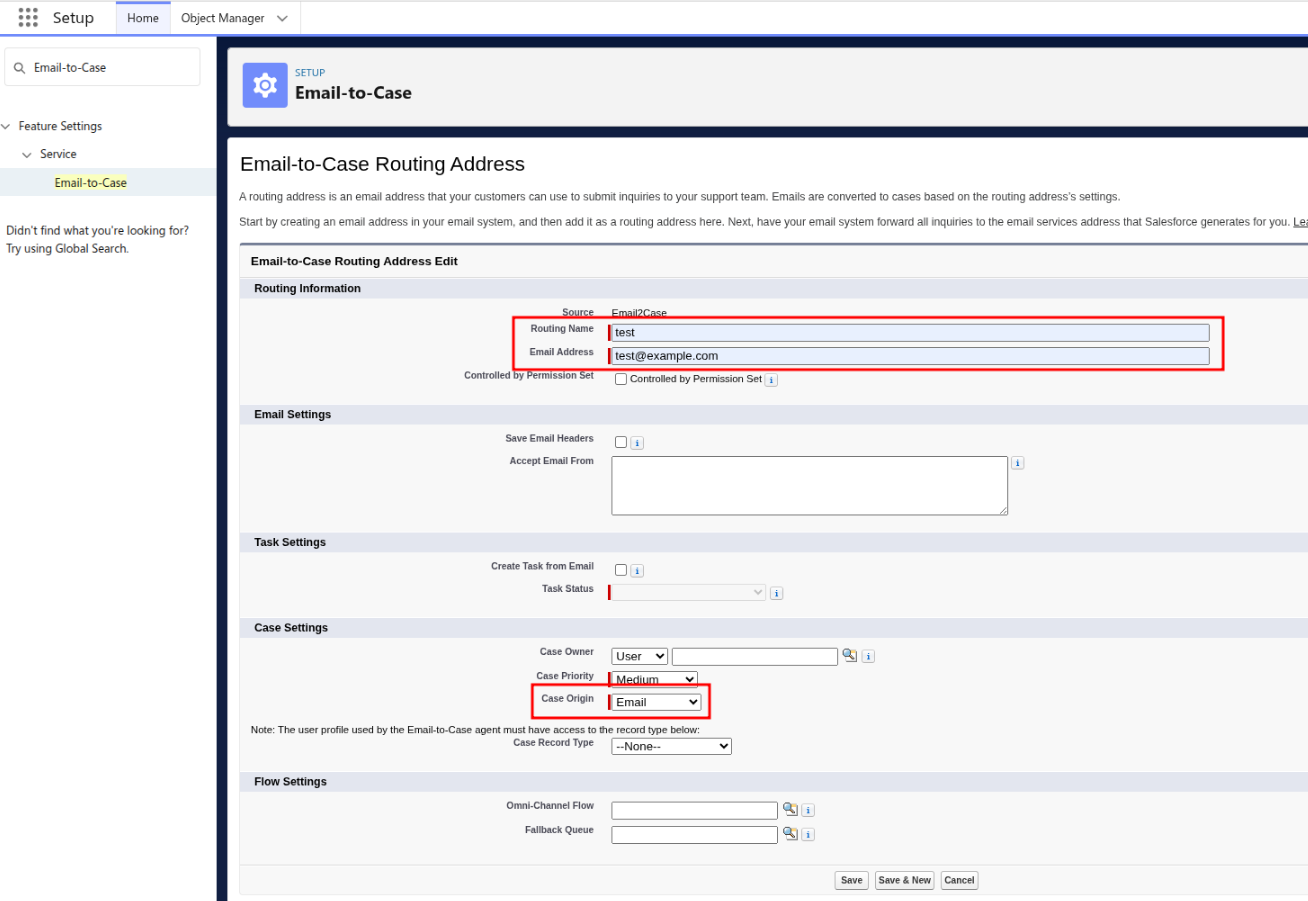Show info for Create Task from Email
Viewport: 1308px width, 901px height.
click(637, 571)
